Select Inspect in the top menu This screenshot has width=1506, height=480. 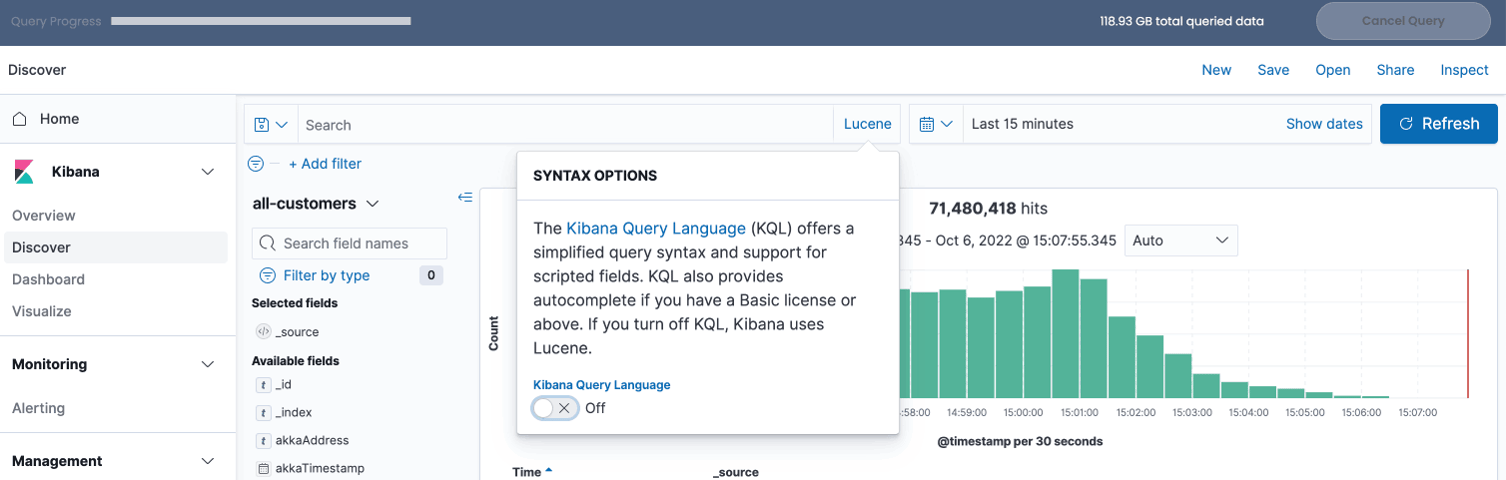point(1464,70)
